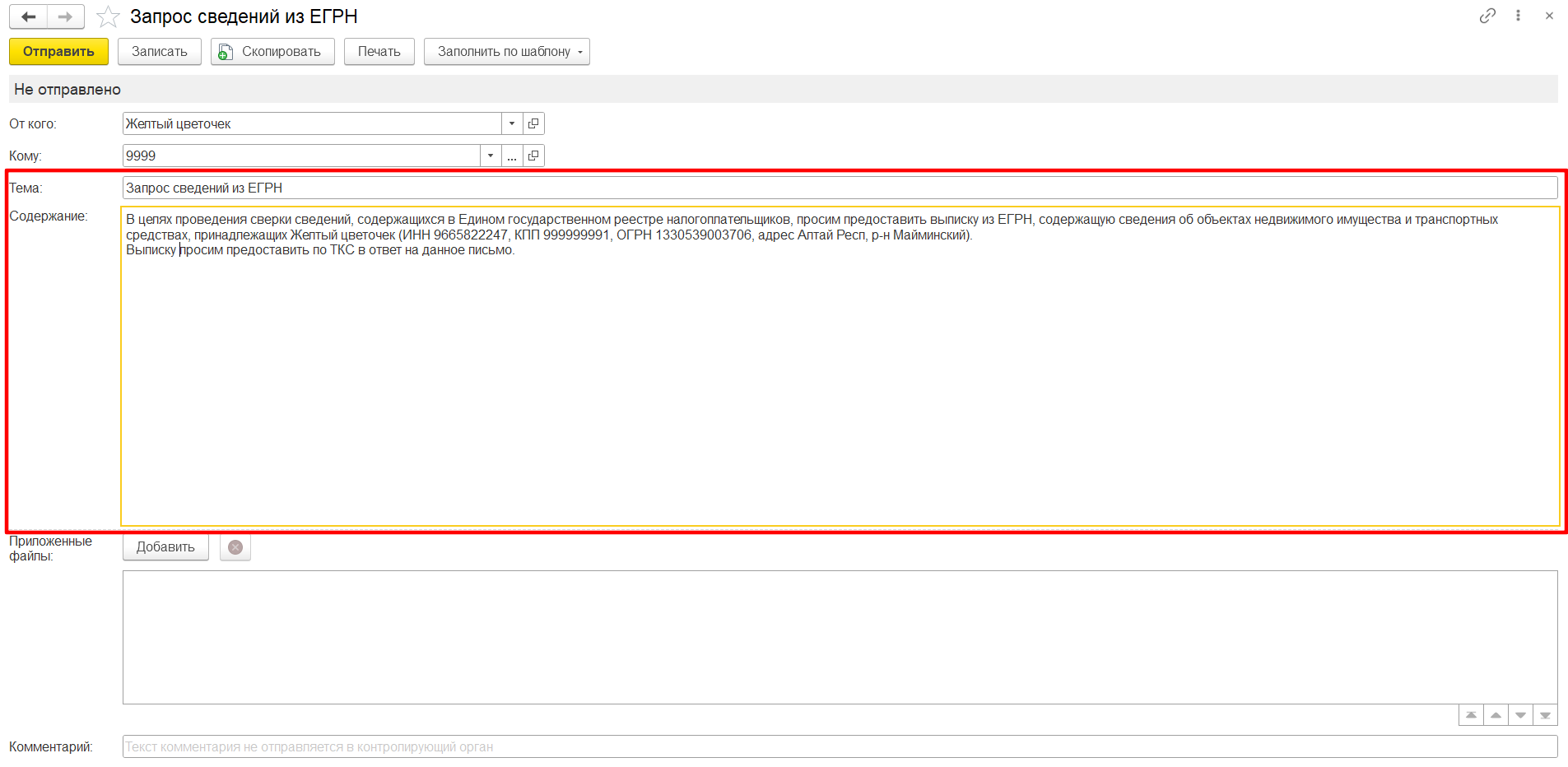Click the Не отправлено status text
Viewport: 1568px width, 767px height.
click(x=67, y=89)
